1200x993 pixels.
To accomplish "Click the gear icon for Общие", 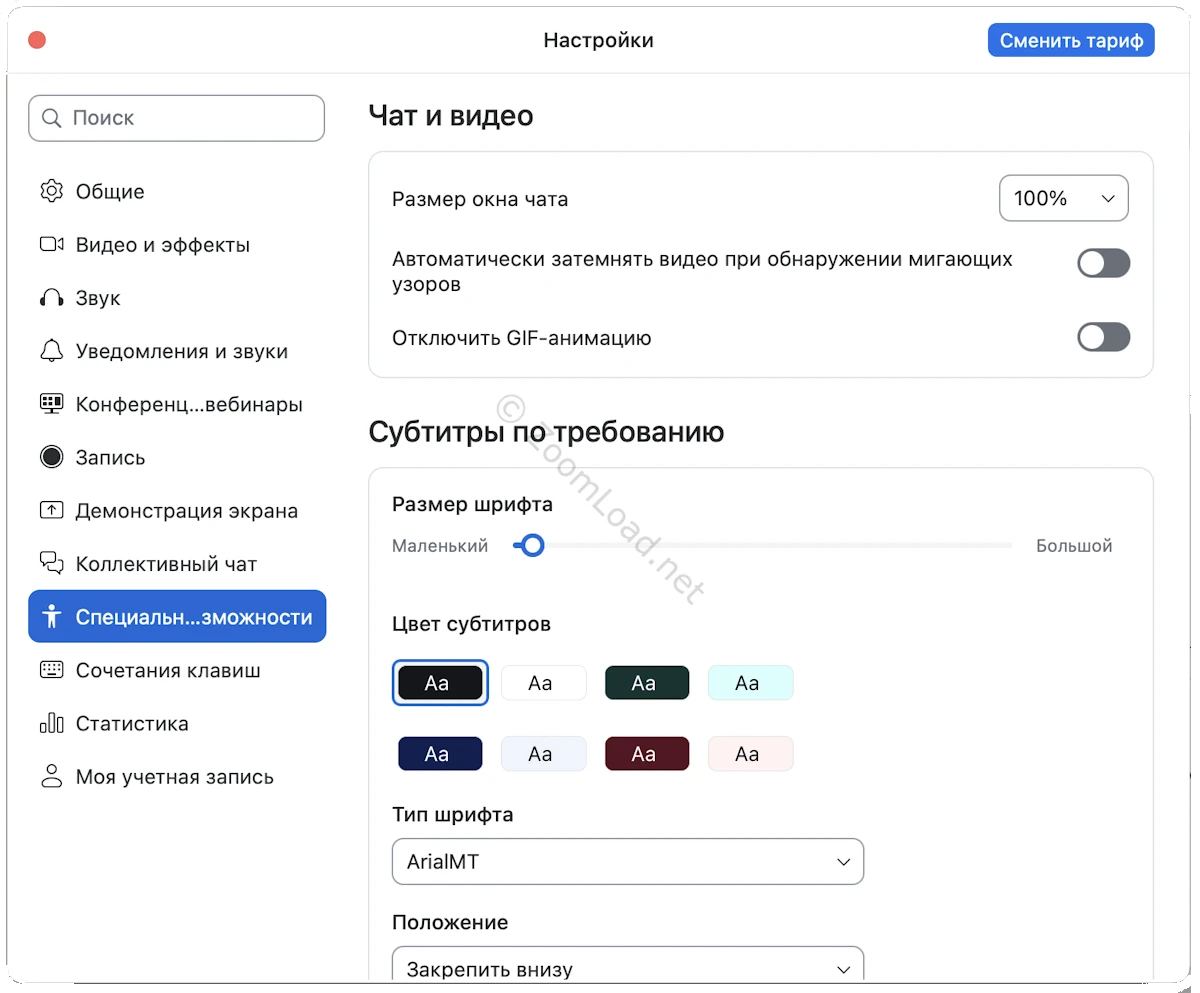I will [51, 191].
